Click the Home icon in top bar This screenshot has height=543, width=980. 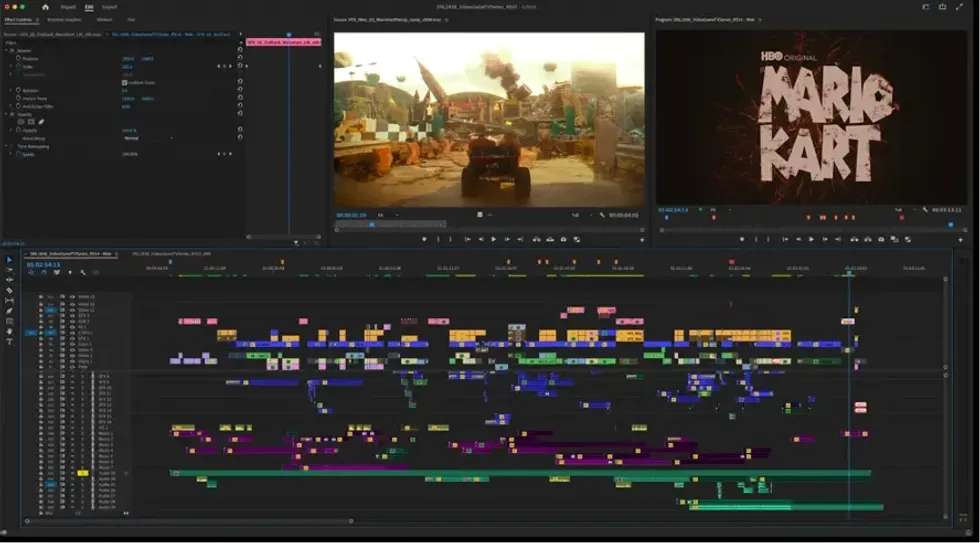coord(45,7)
